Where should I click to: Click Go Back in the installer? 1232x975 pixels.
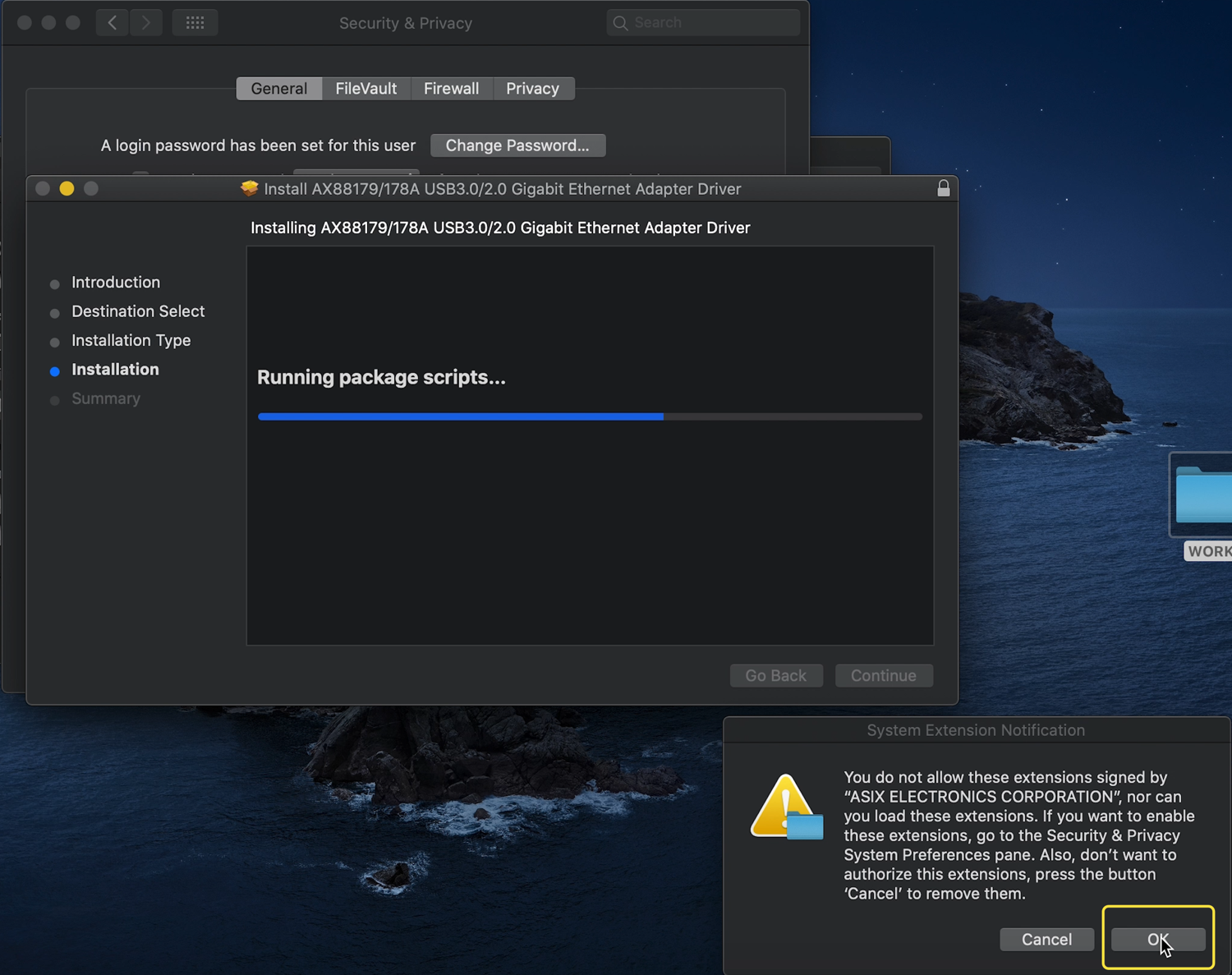point(775,675)
